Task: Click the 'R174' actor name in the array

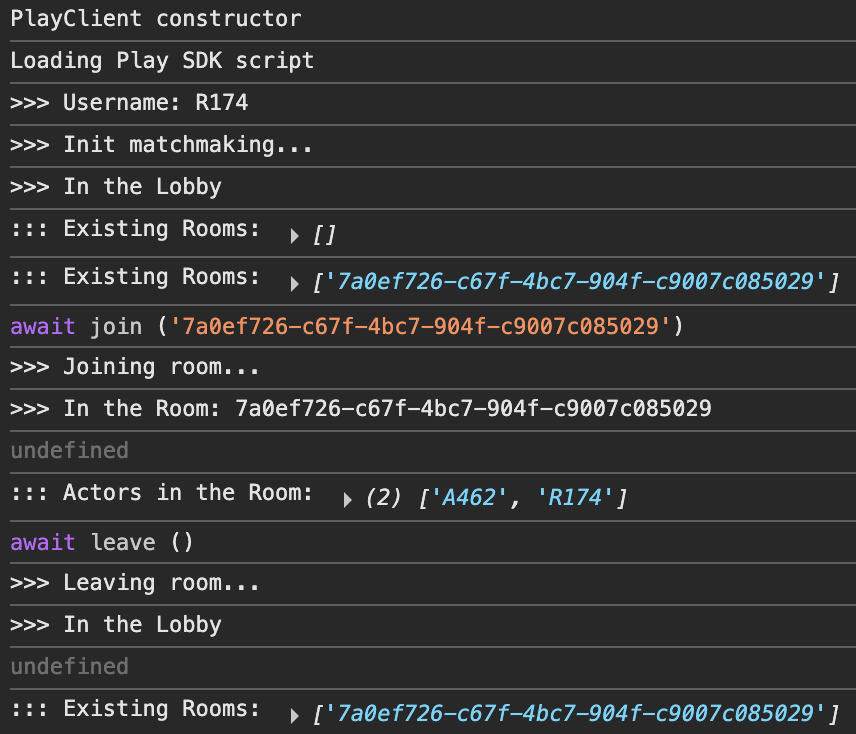Action: point(580,498)
